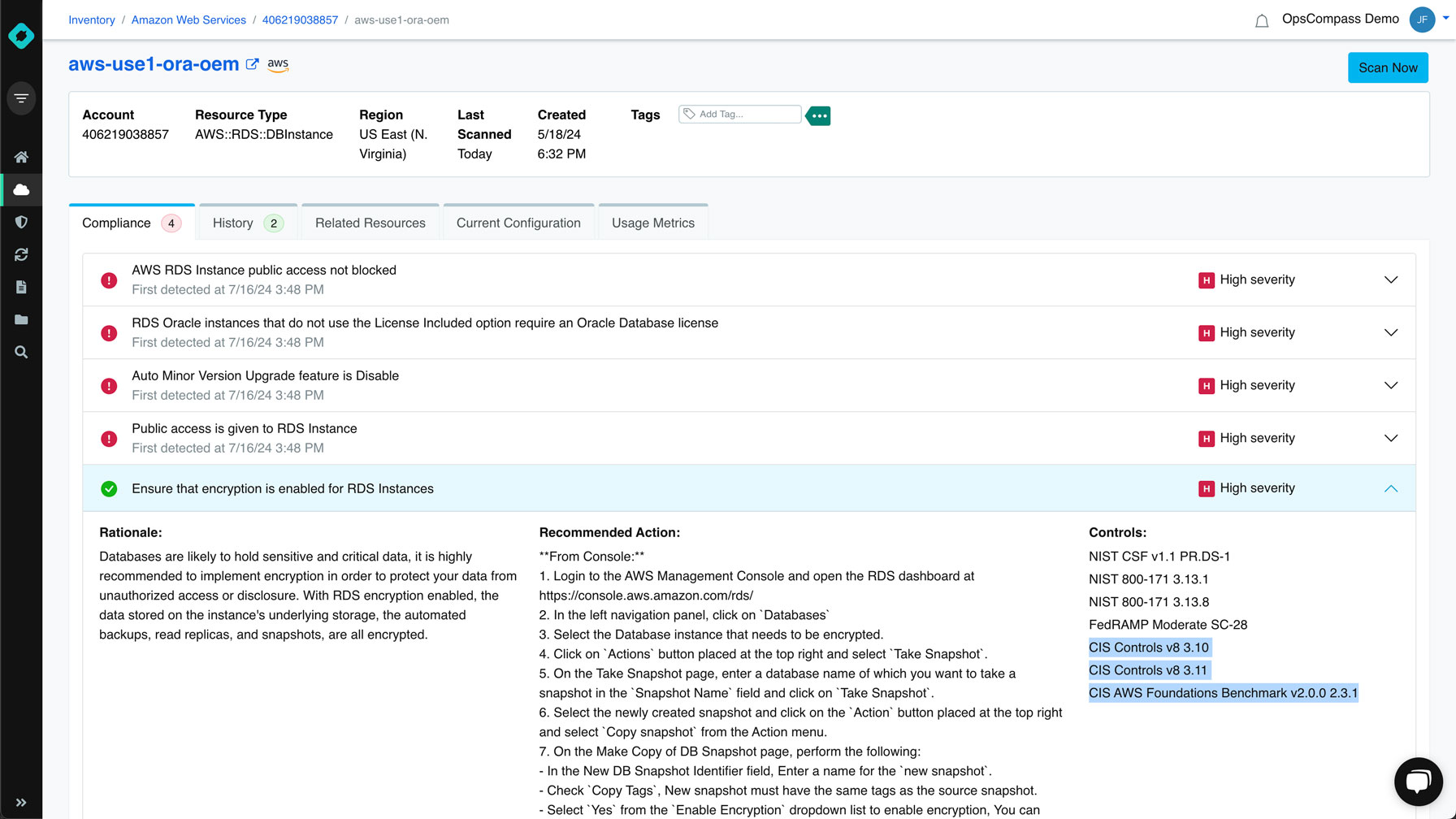Screen dimensions: 1456x819
Task: Open the Usage Metrics tab
Action: click(x=653, y=223)
